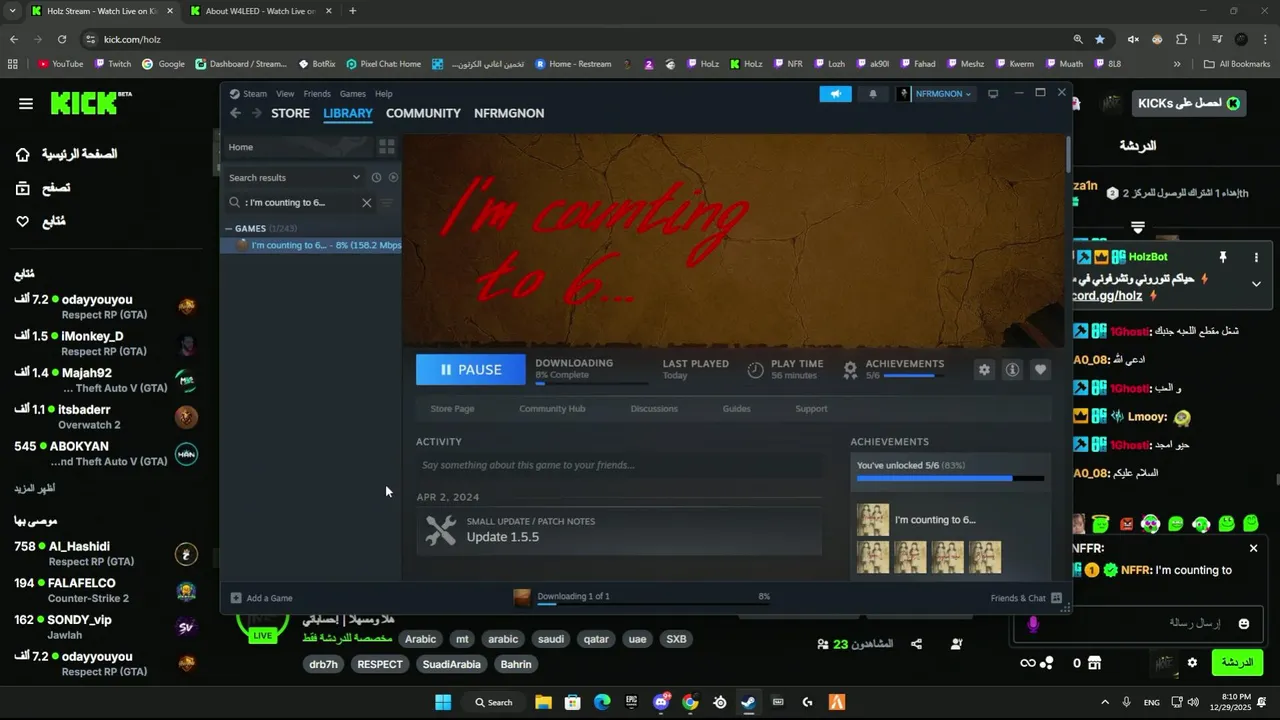Share the stream via share icon
The width and height of the screenshot is (1280, 720).
tap(916, 644)
